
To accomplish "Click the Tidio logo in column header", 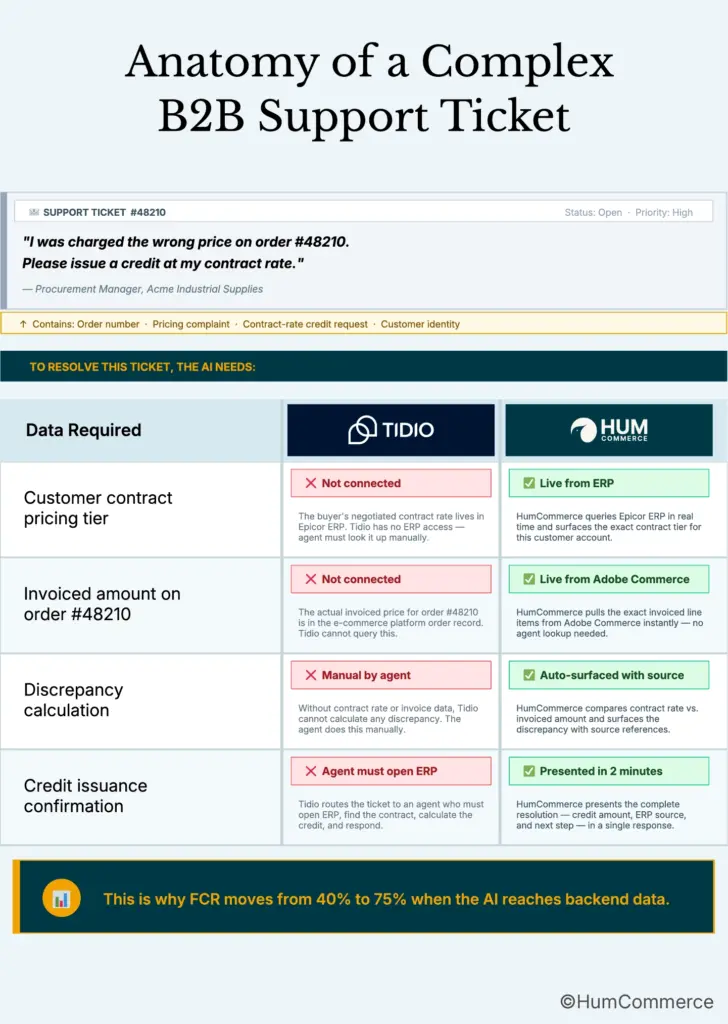I will pyautogui.click(x=390, y=430).
